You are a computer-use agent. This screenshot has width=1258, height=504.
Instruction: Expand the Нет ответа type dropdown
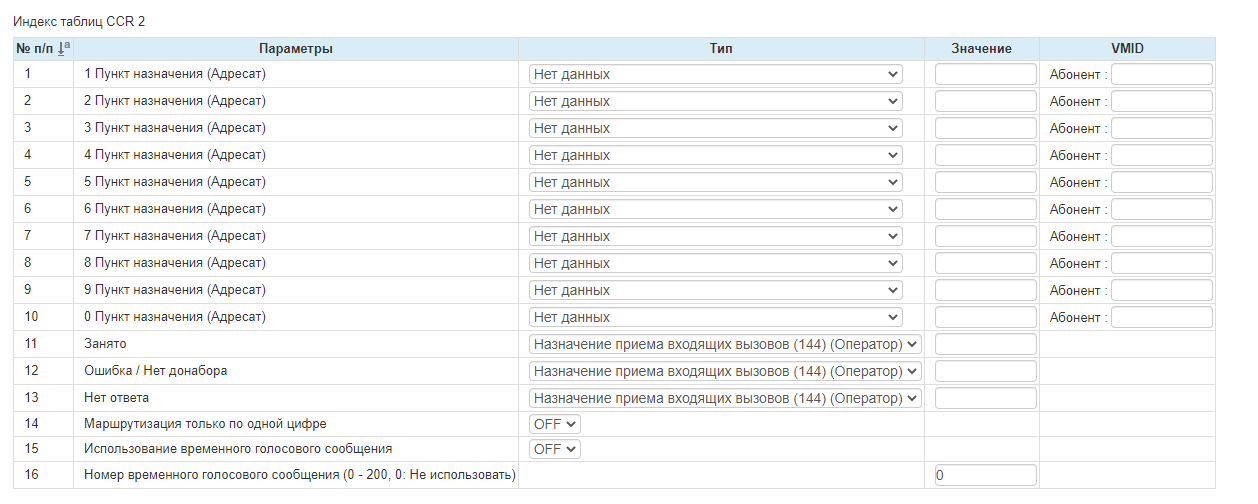pyautogui.click(x=724, y=398)
